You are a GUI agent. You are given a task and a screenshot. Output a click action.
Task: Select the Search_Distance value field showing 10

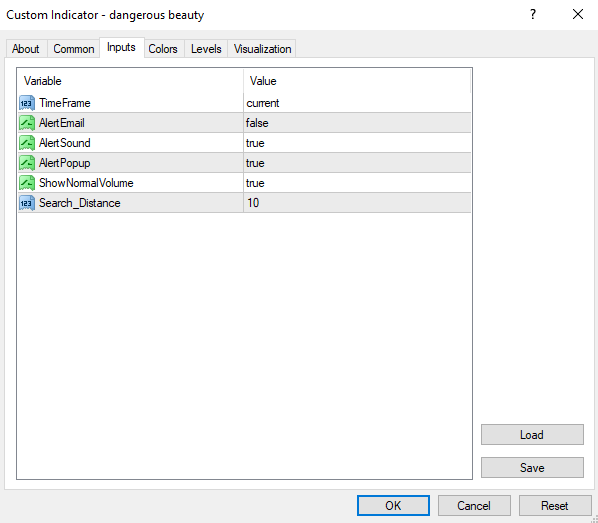357,203
